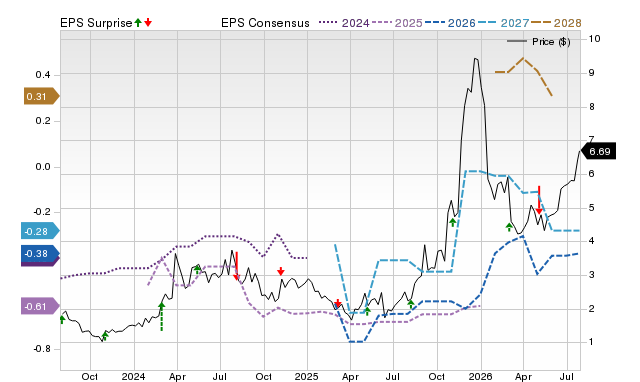The width and height of the screenshot is (640, 382).
Task: Click the 2024 label on the time axis
Action: 133,376
